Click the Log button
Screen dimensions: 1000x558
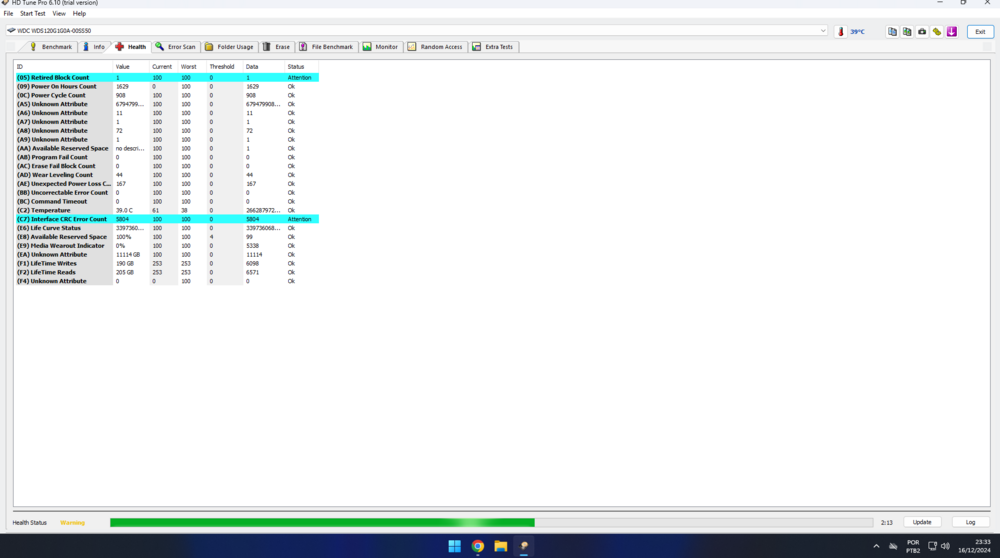click(x=970, y=522)
